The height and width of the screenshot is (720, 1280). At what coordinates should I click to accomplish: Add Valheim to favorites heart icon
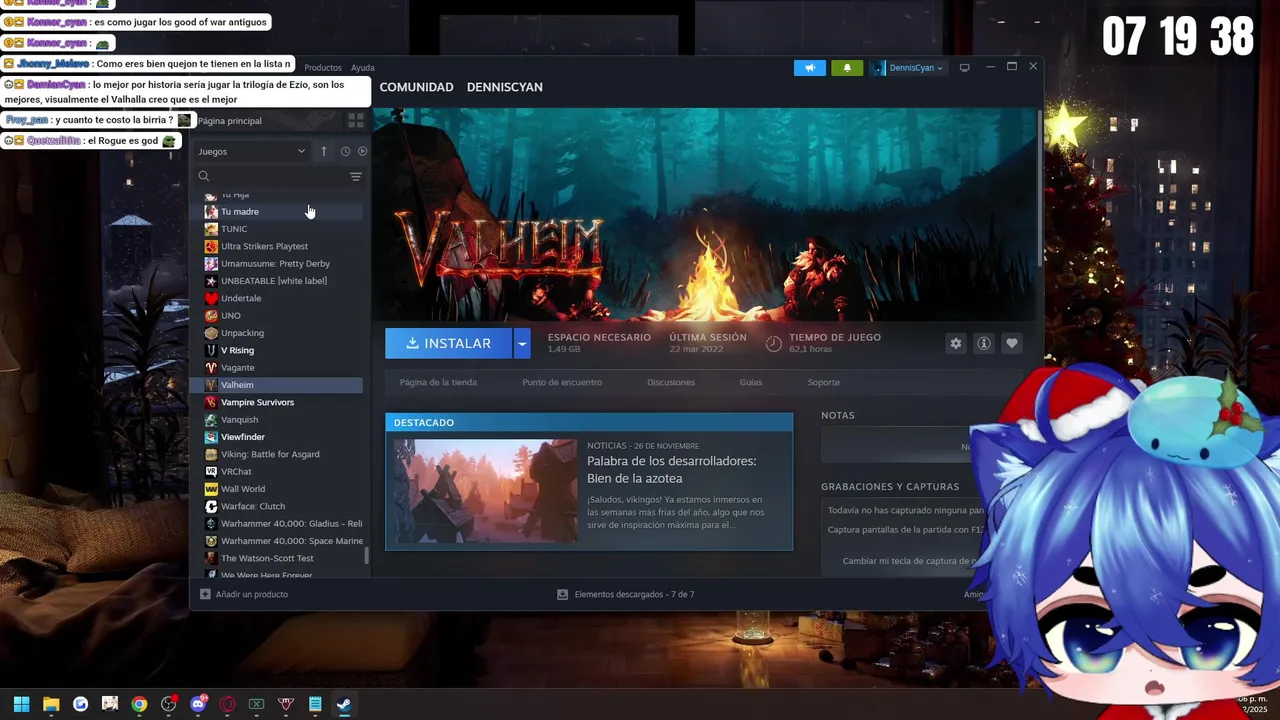(1012, 343)
